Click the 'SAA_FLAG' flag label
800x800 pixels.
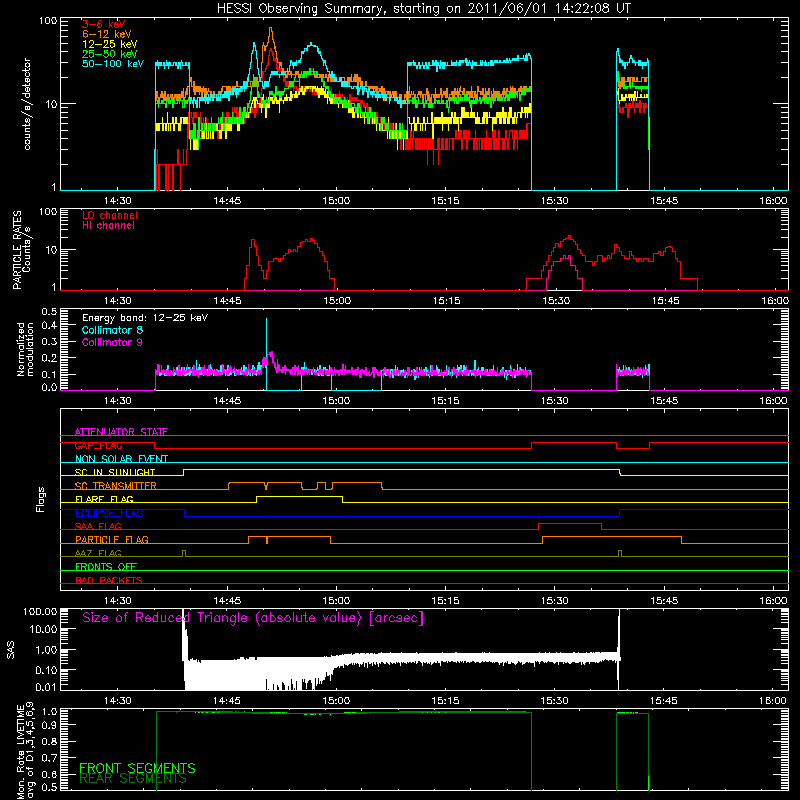coord(98,526)
